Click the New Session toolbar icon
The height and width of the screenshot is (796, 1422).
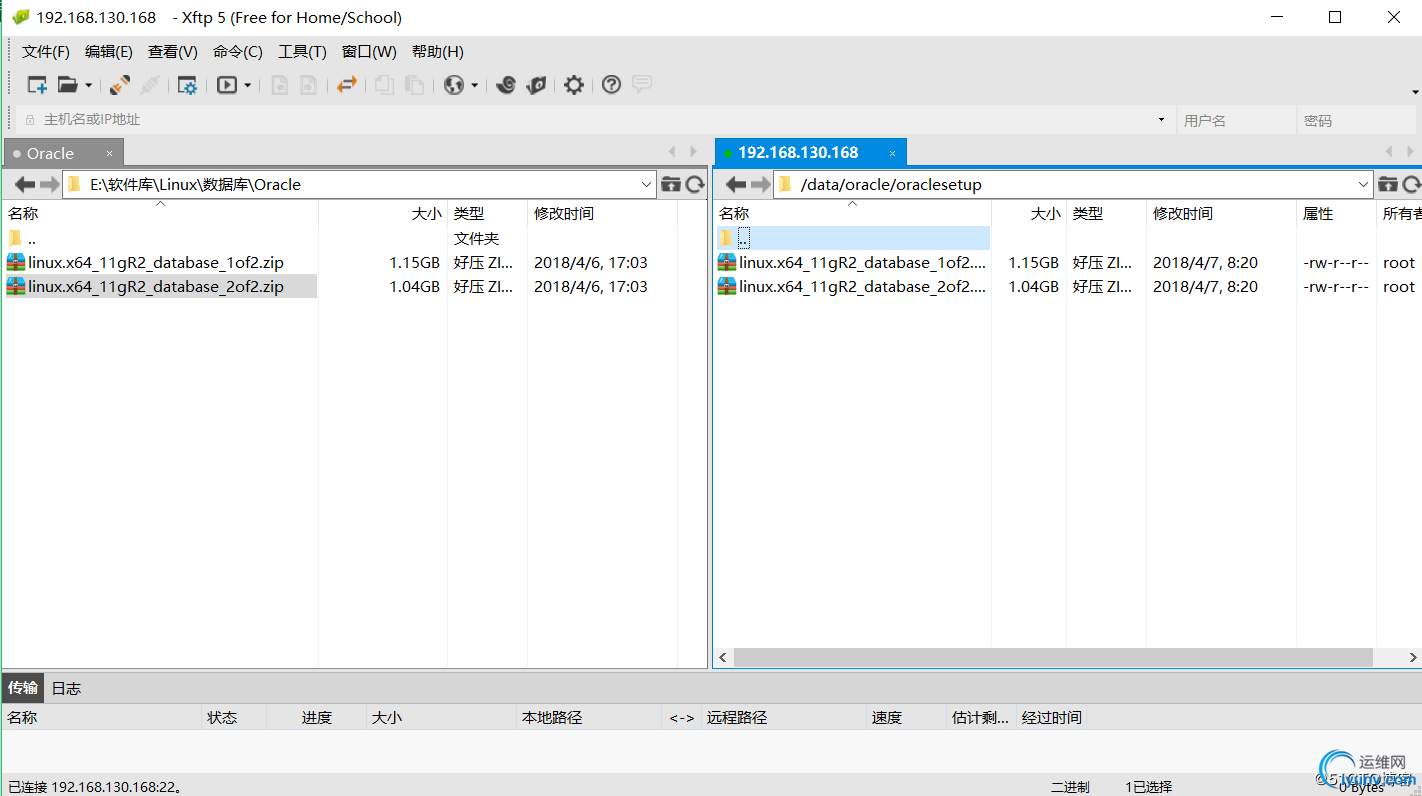point(37,85)
